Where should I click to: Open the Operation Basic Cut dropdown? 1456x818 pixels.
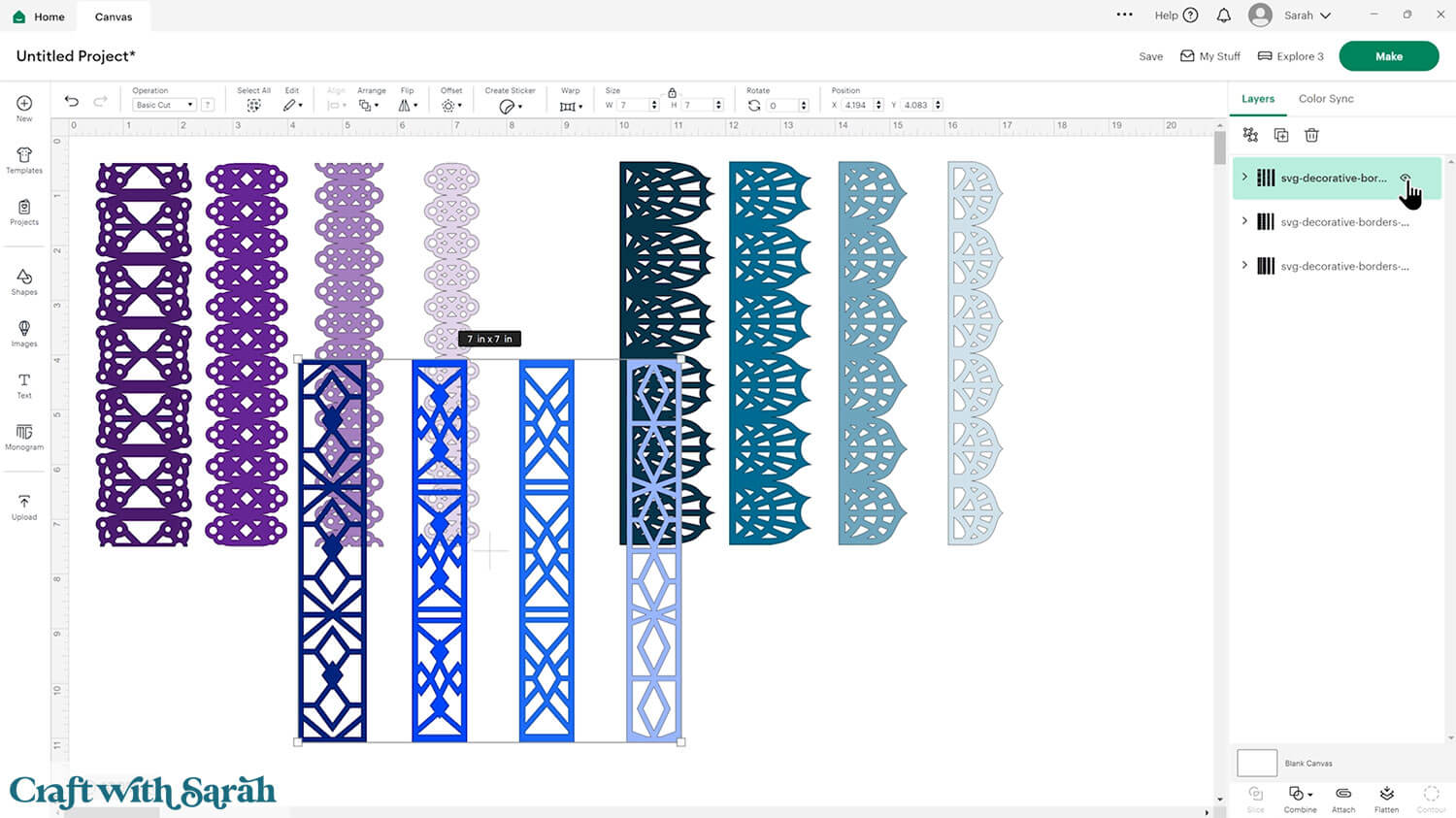pos(164,105)
